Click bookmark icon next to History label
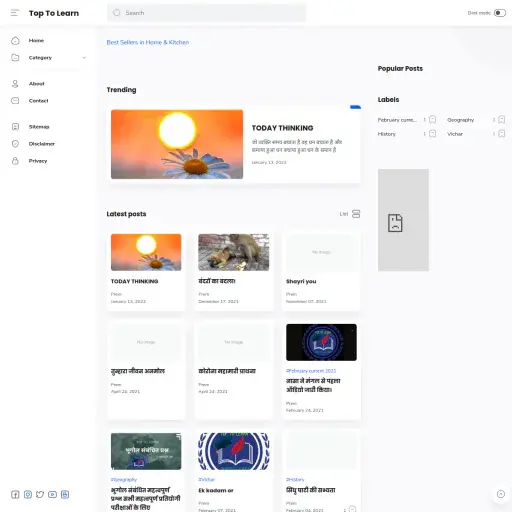 (x=432, y=134)
